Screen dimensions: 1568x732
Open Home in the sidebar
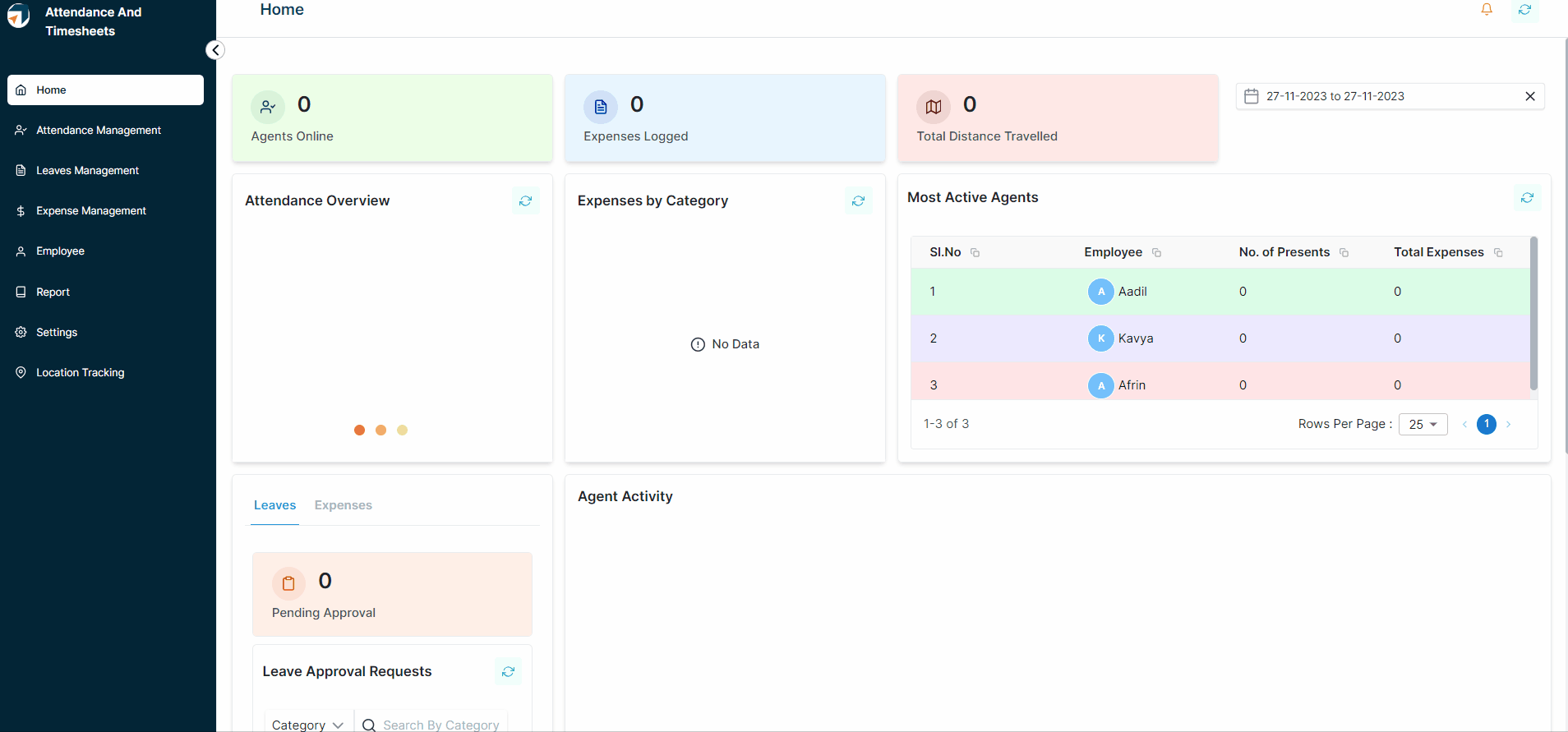(x=105, y=90)
